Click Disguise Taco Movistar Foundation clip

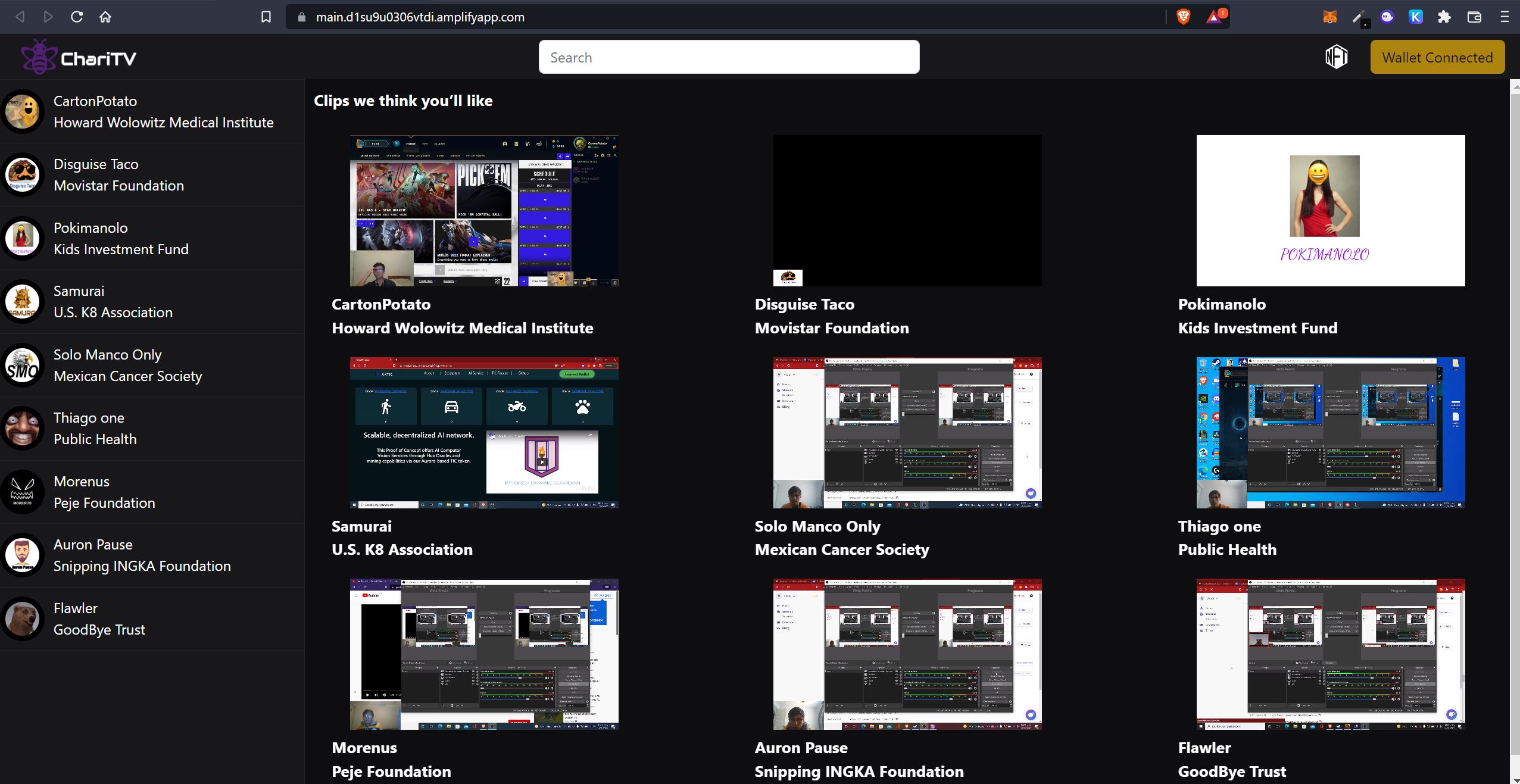(907, 210)
